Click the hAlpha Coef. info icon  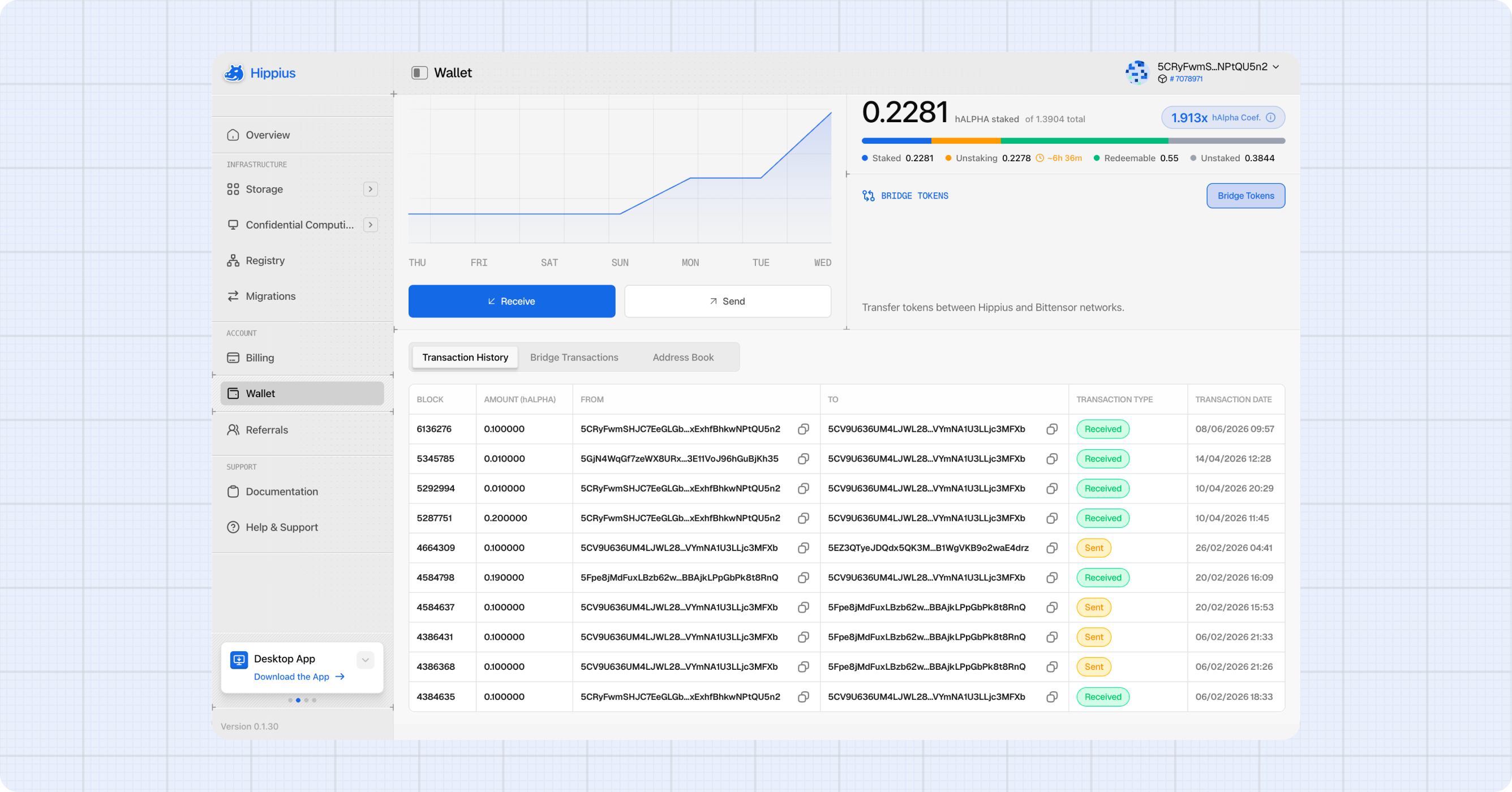1270,117
